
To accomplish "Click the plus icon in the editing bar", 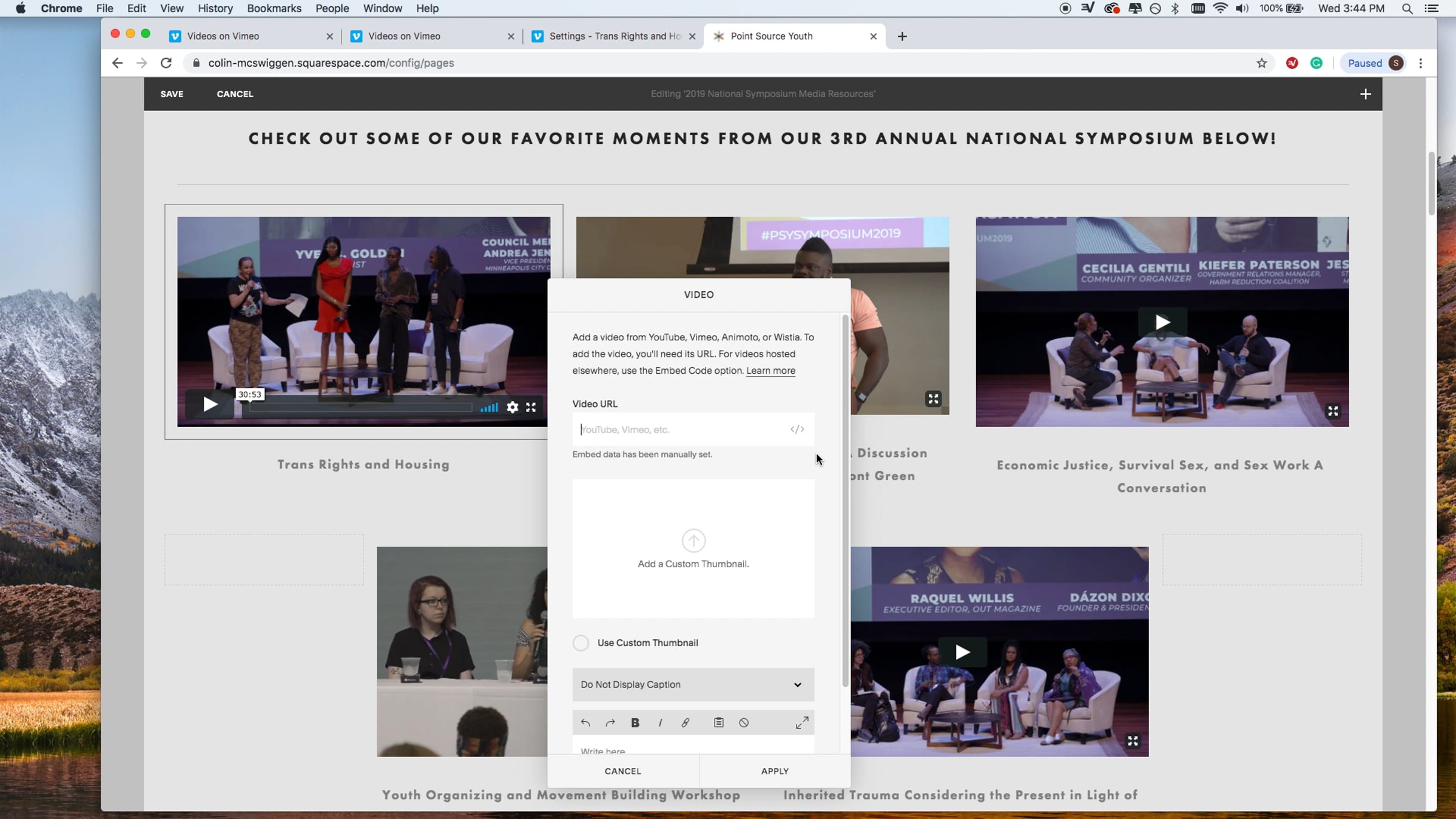I will pyautogui.click(x=1365, y=94).
